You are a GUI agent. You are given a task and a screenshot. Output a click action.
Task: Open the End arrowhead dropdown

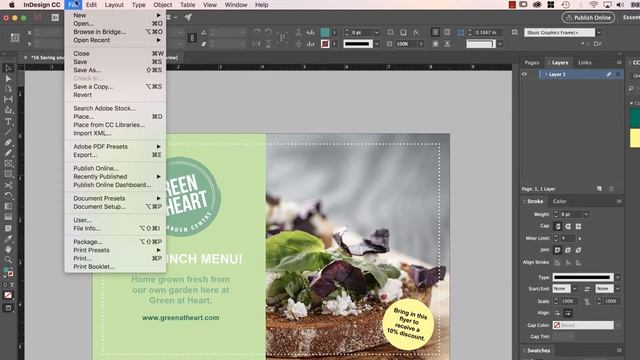point(618,289)
